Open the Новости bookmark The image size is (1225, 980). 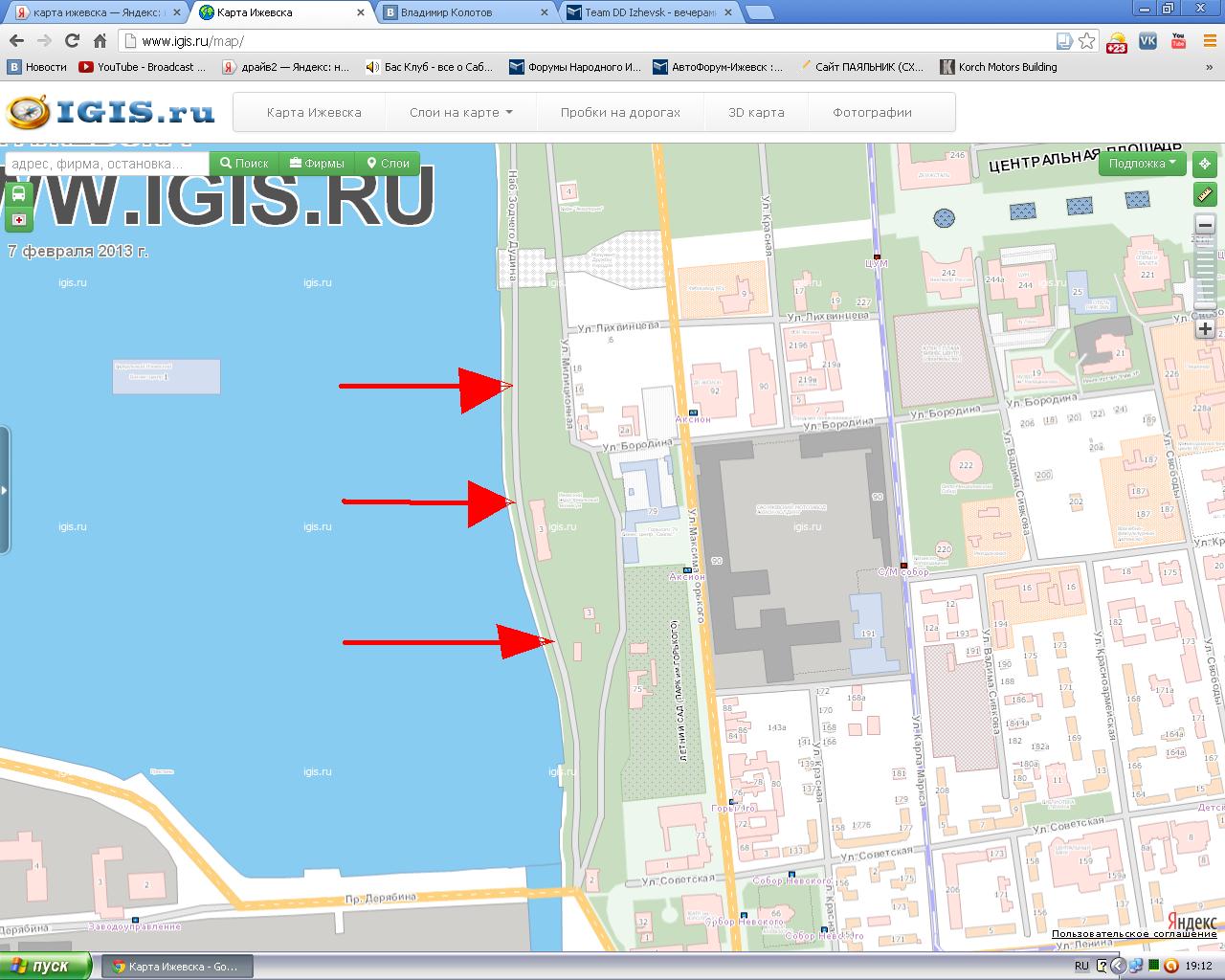click(37, 67)
